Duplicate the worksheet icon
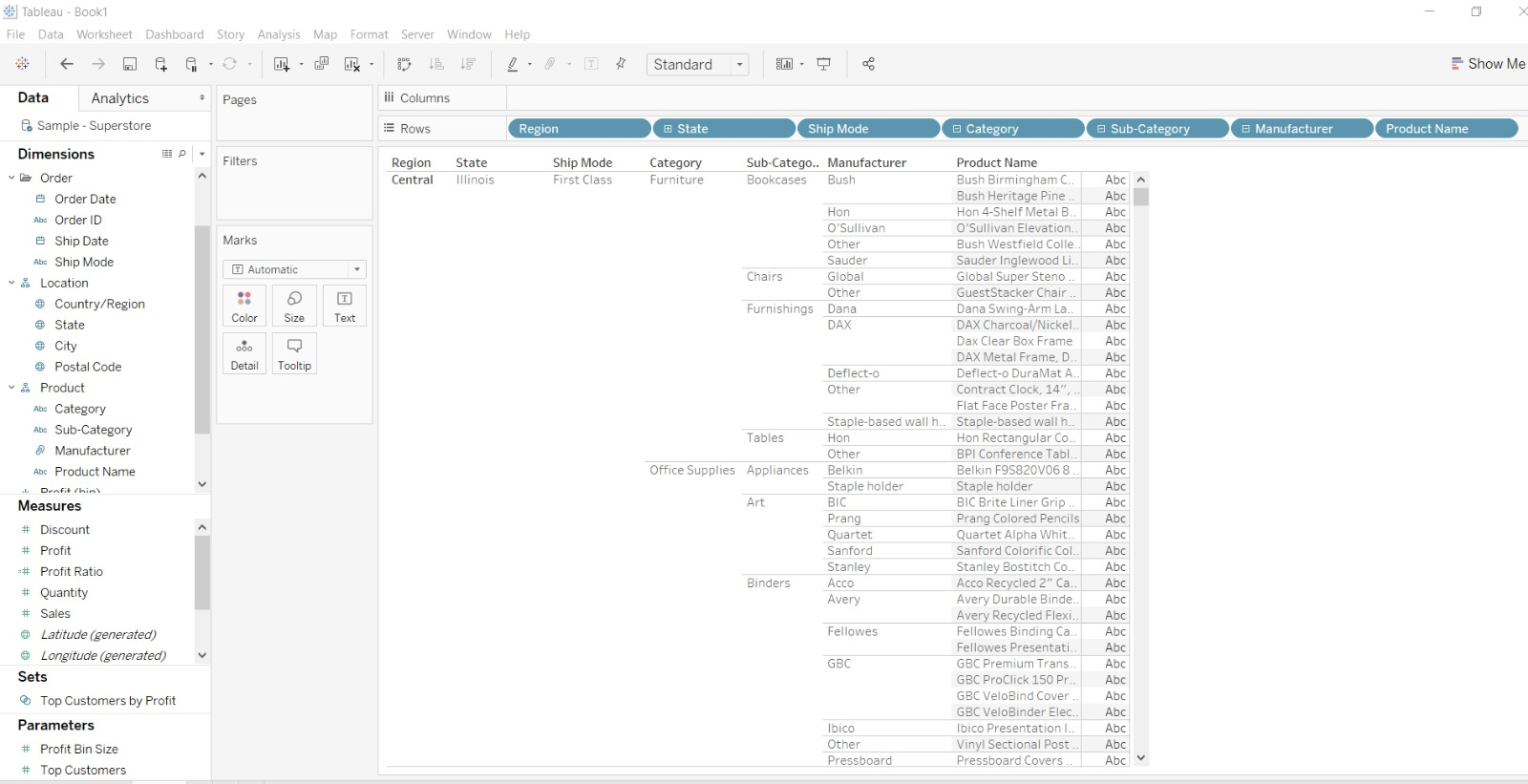 point(322,64)
